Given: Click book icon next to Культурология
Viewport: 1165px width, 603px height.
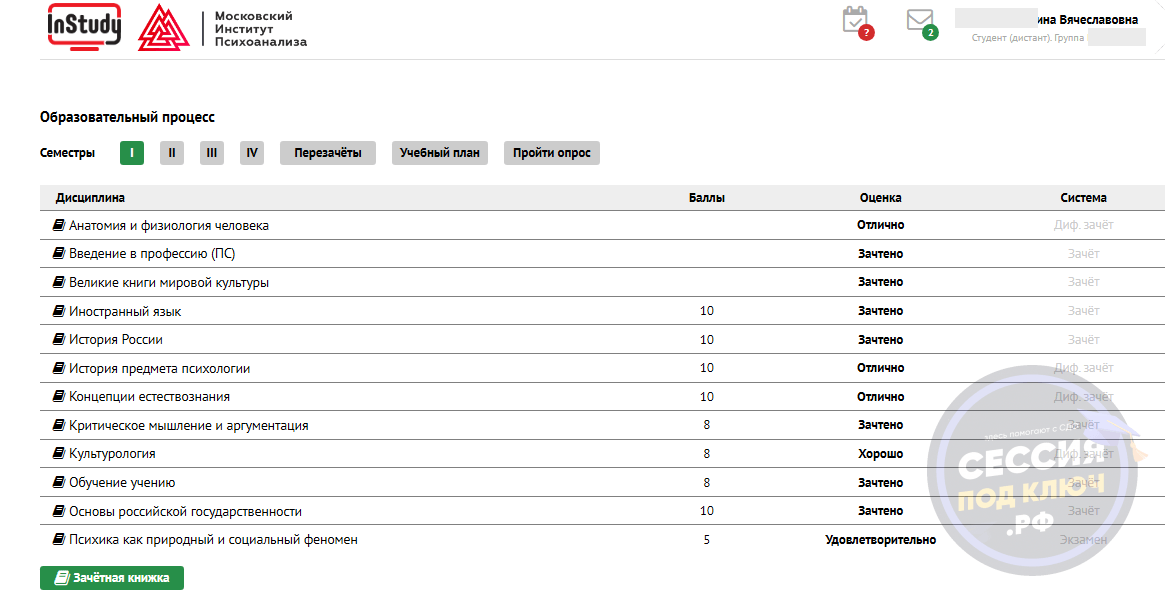Looking at the screenshot, I should point(59,454).
